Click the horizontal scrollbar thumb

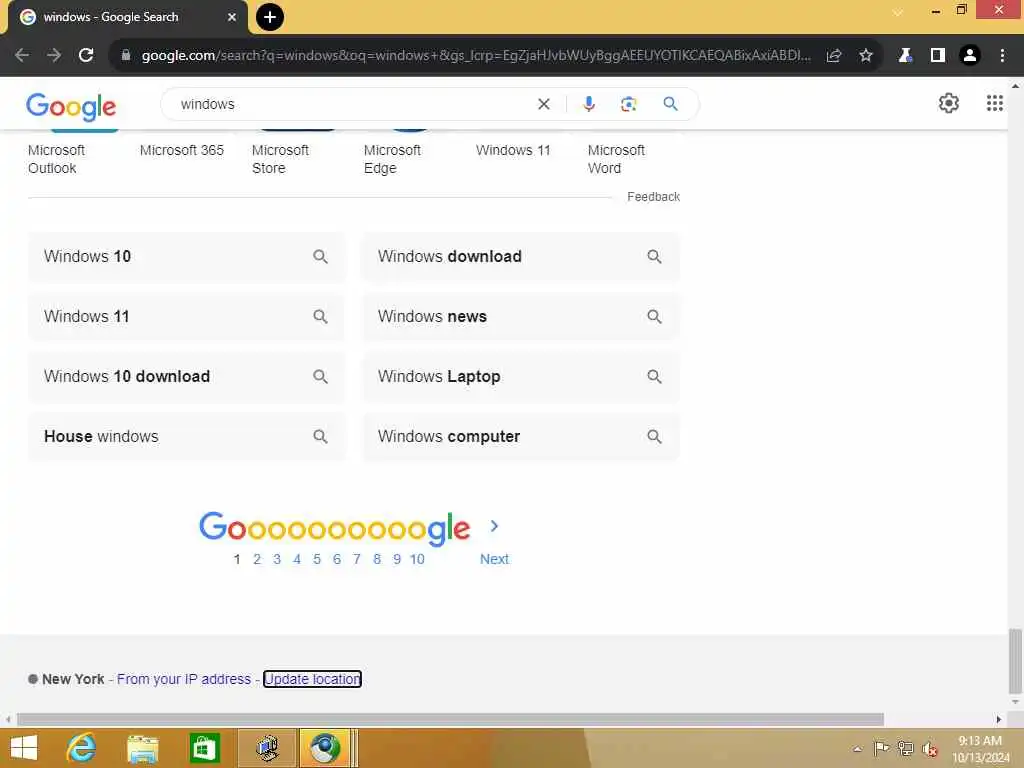coord(450,719)
